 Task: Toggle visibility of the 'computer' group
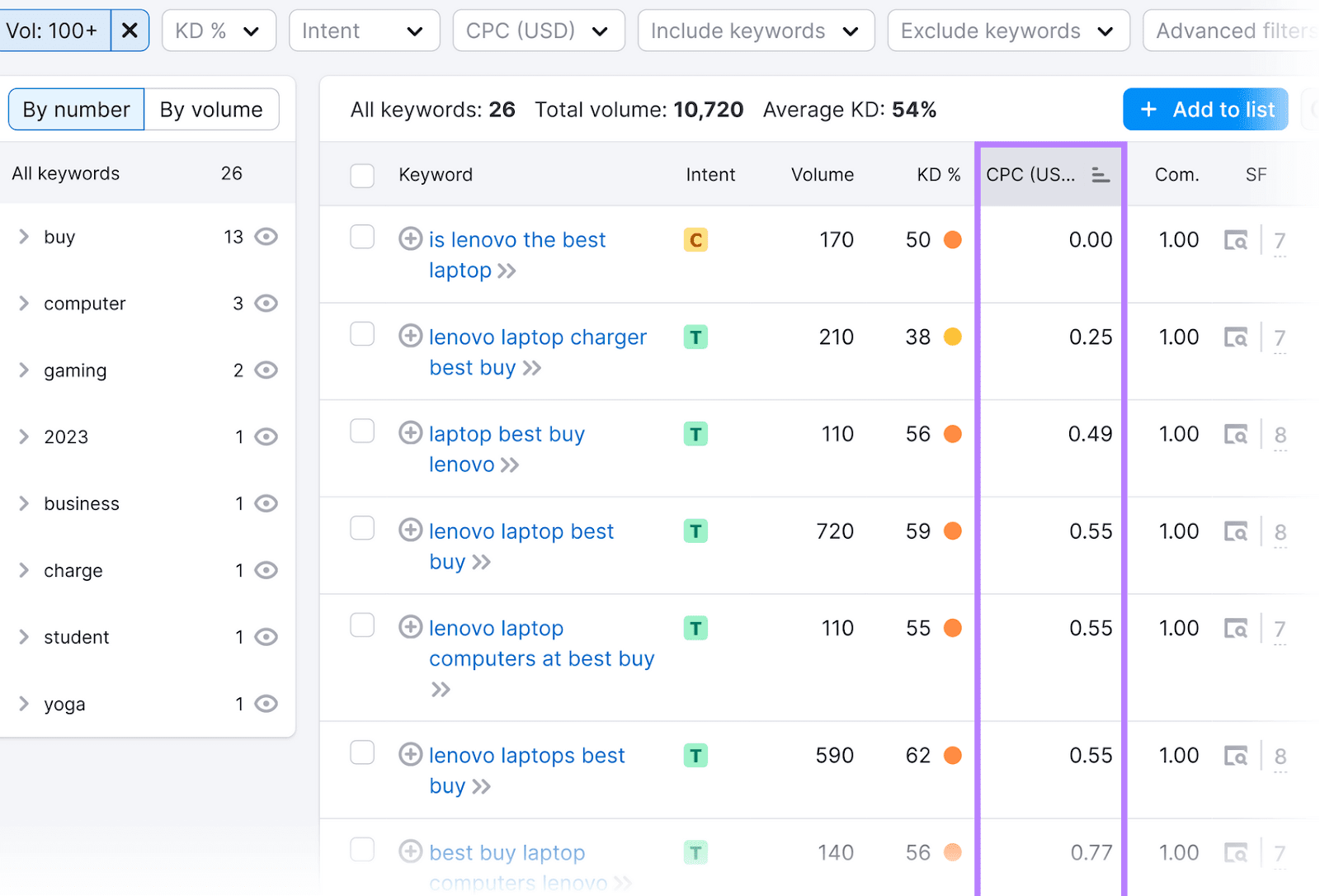[266, 304]
